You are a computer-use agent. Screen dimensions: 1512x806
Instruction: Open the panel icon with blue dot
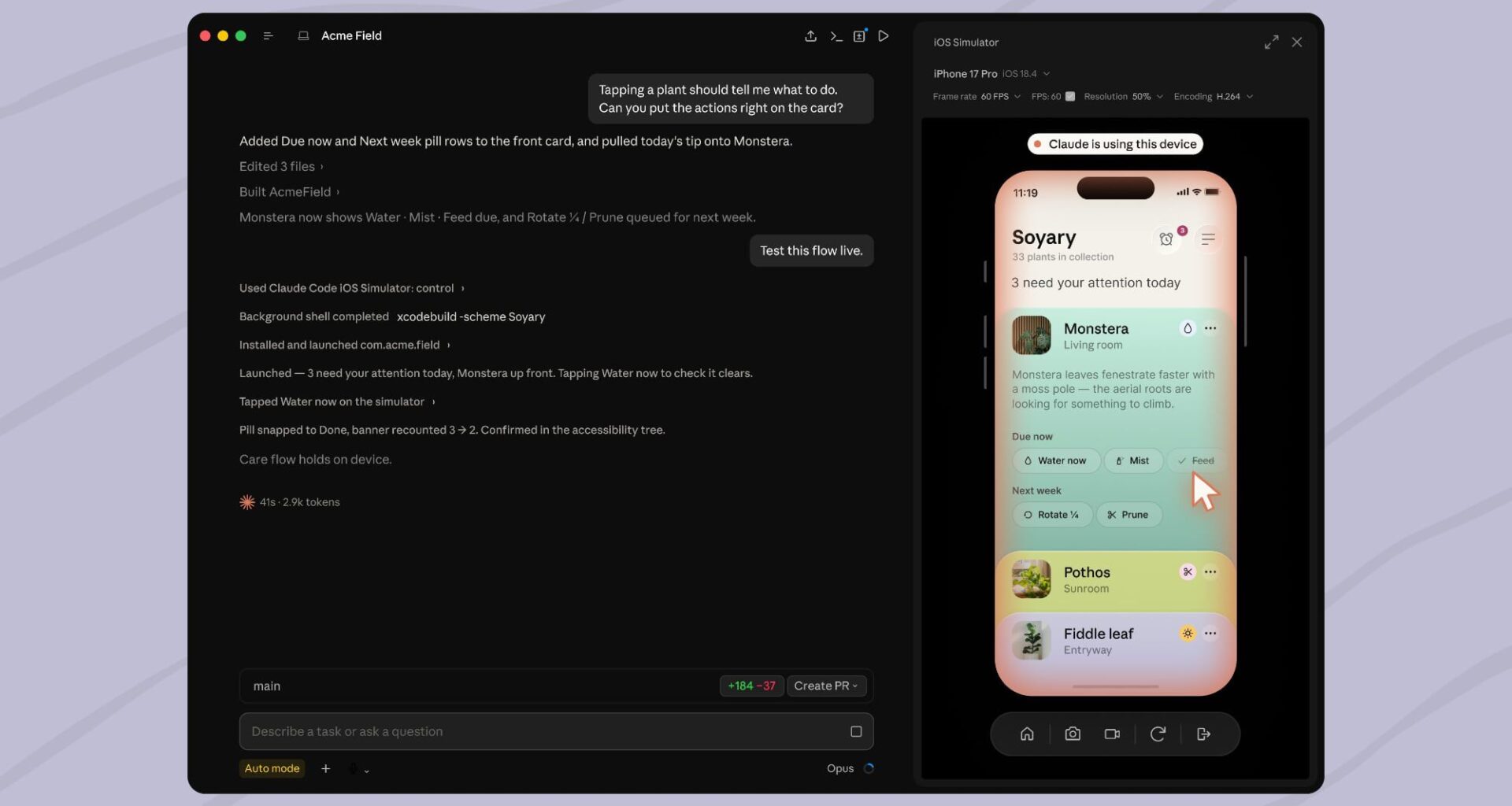[x=860, y=35]
